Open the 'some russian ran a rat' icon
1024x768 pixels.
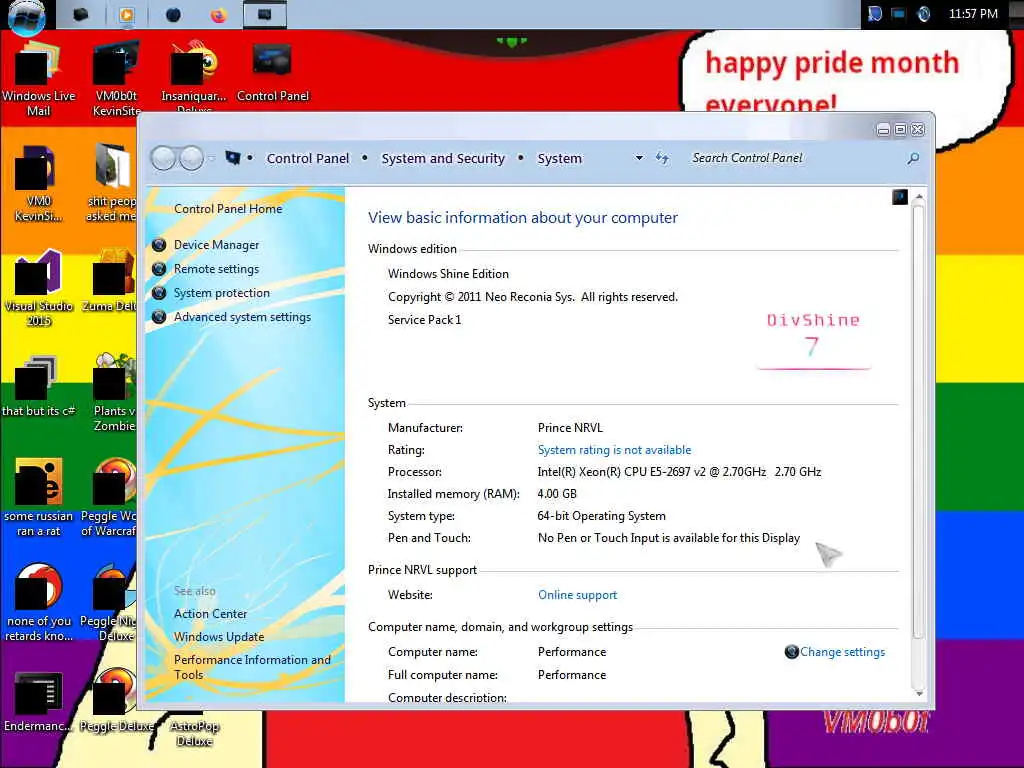39,498
